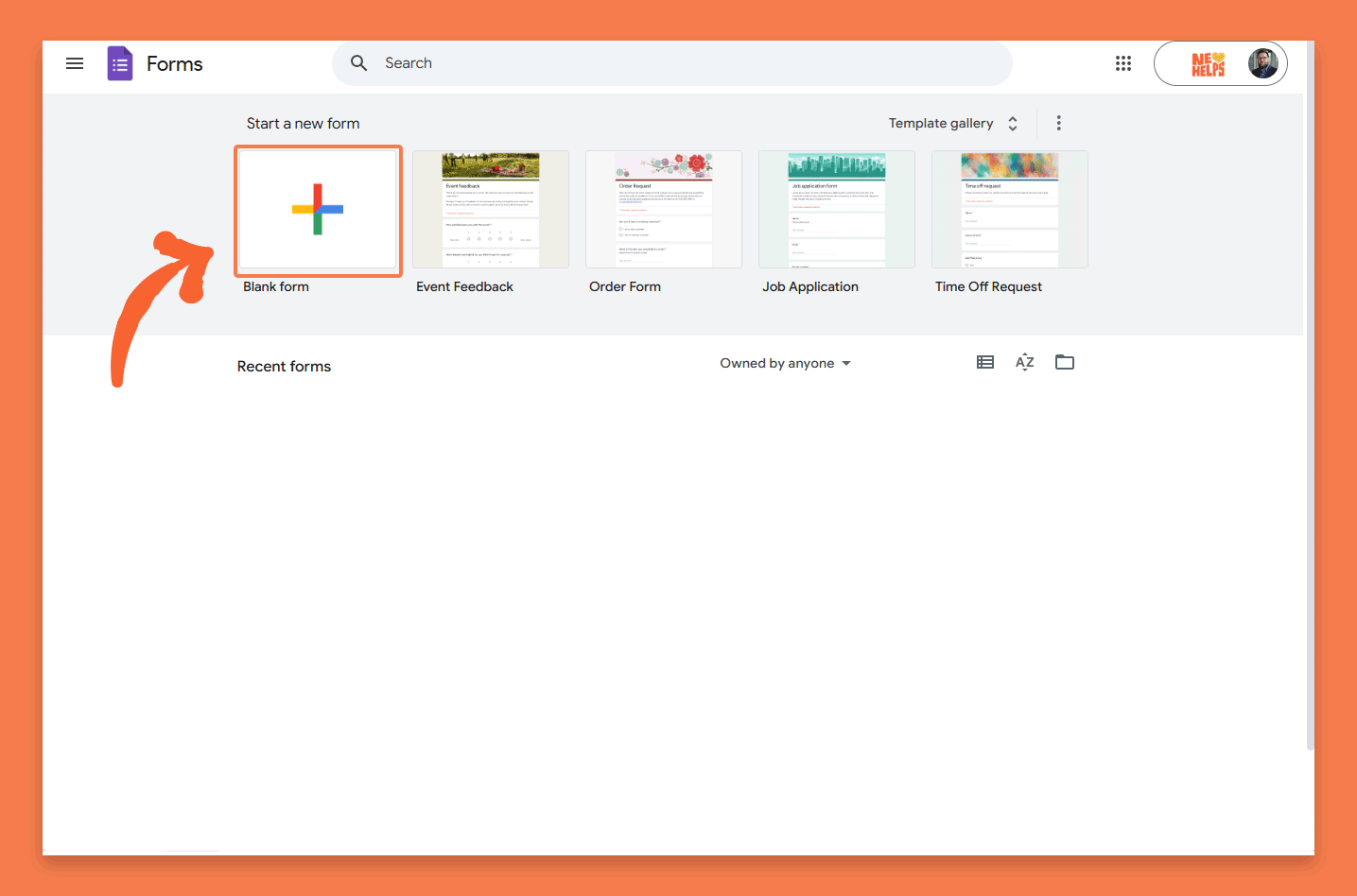This screenshot has width=1357, height=896.
Task: Open the account profile picture
Action: [x=1262, y=63]
